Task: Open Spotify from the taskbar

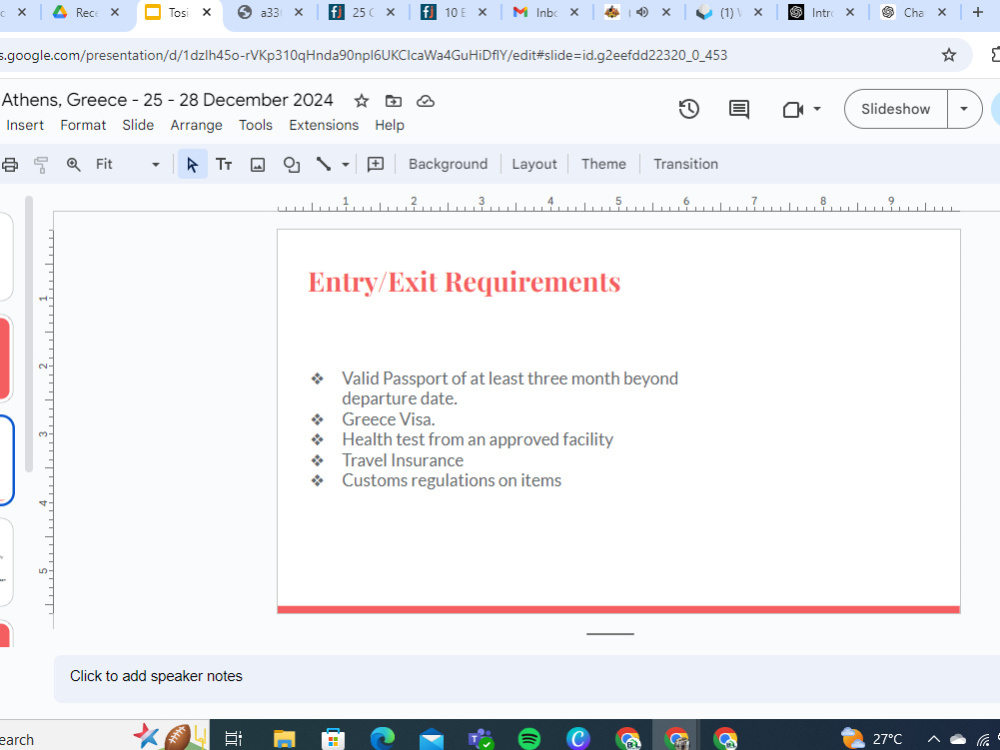Action: click(x=529, y=739)
